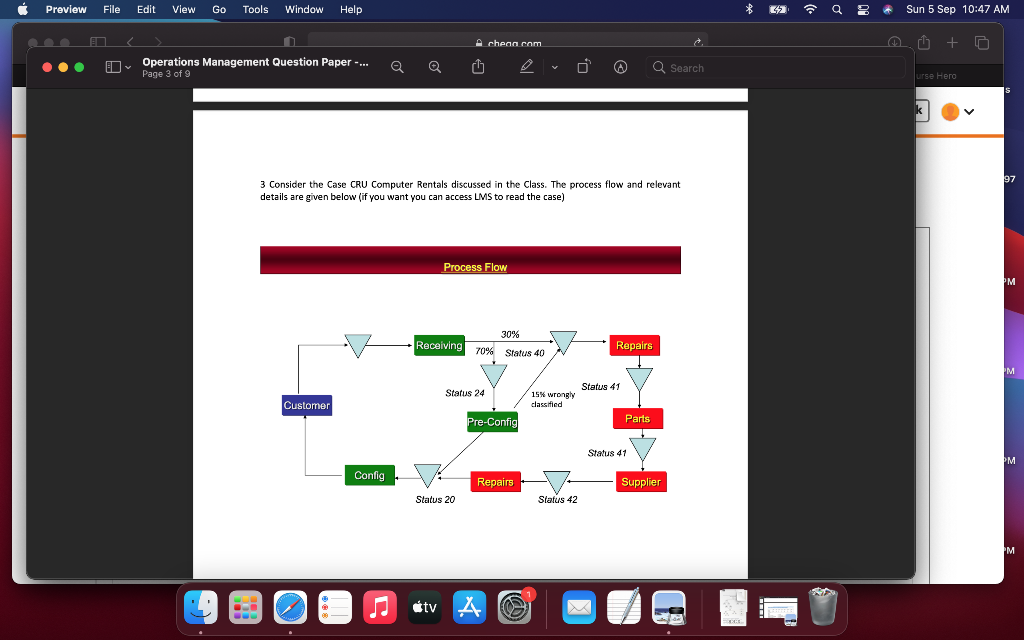
Task: Zoom out the PDF page
Action: point(397,68)
